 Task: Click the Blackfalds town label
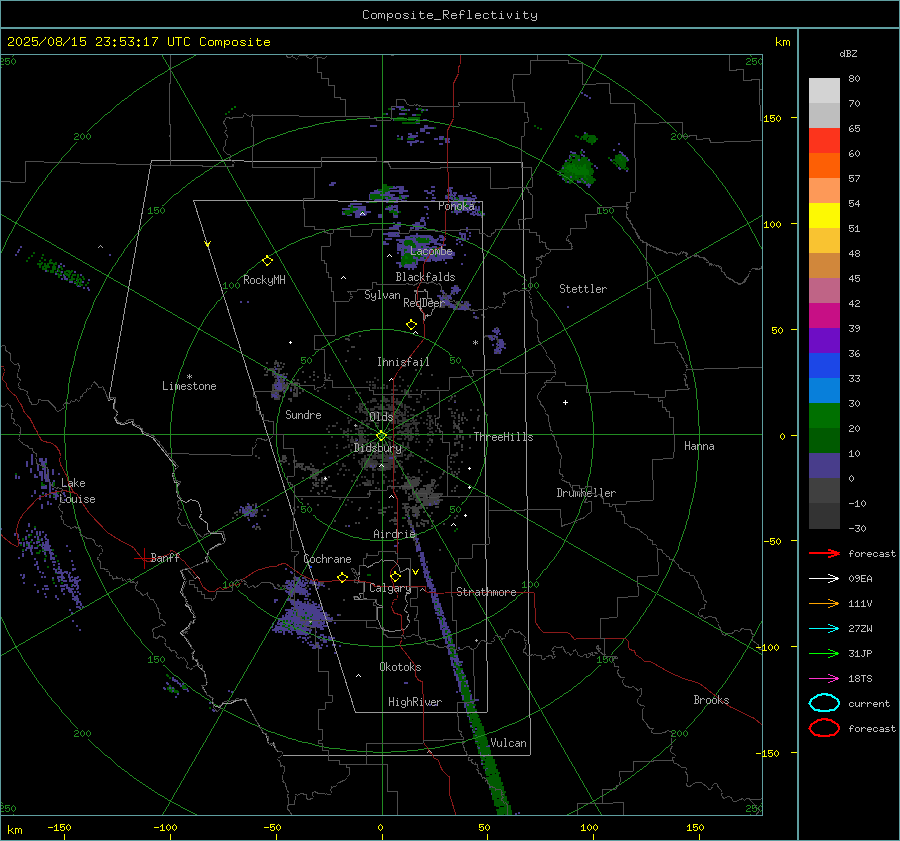click(425, 277)
